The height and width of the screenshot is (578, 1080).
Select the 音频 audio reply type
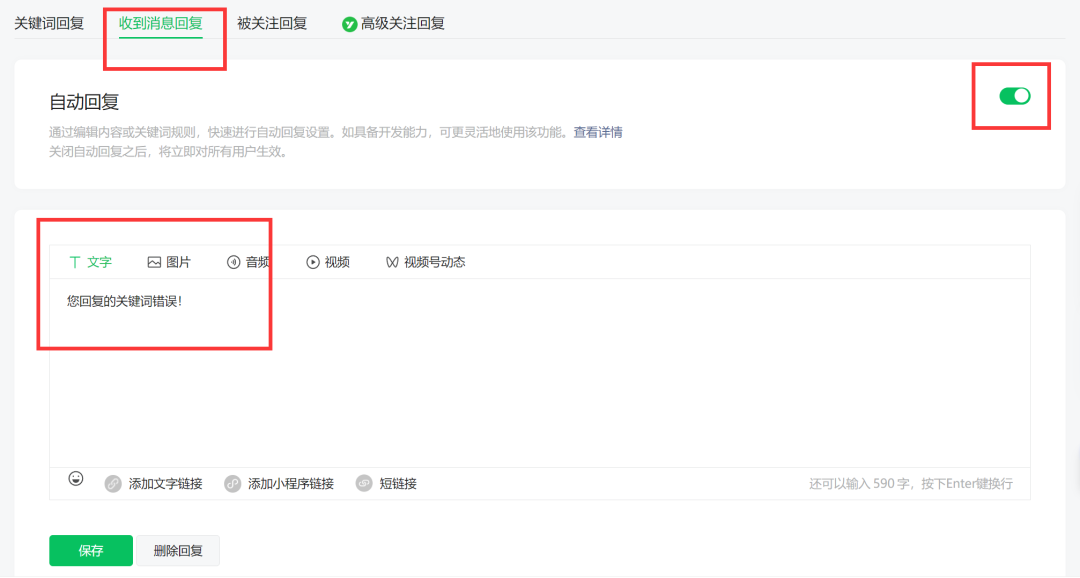(x=250, y=262)
